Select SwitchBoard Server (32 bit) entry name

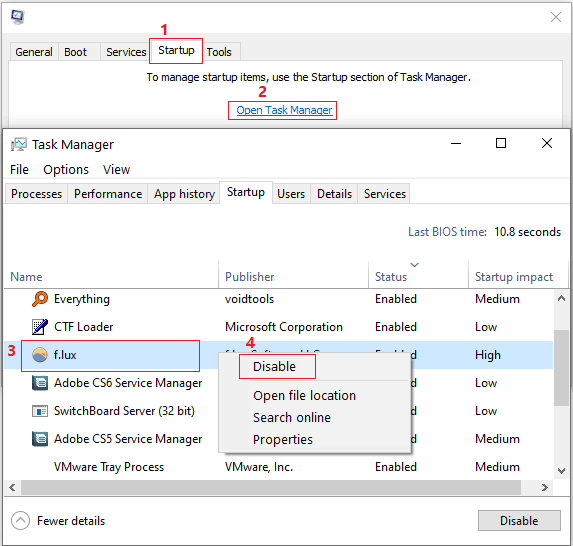(x=124, y=411)
